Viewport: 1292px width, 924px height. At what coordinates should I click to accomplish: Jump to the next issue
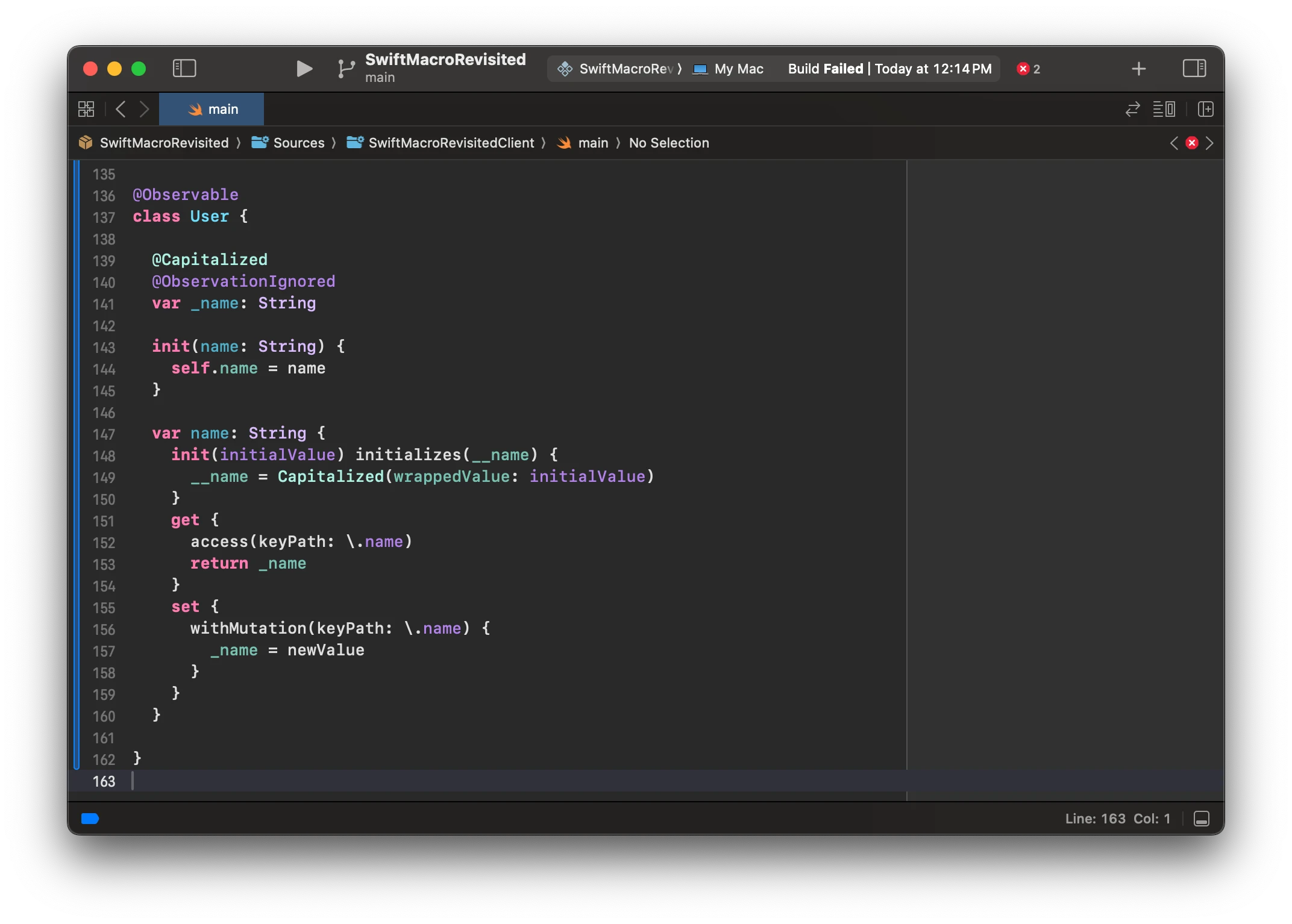pos(1209,143)
